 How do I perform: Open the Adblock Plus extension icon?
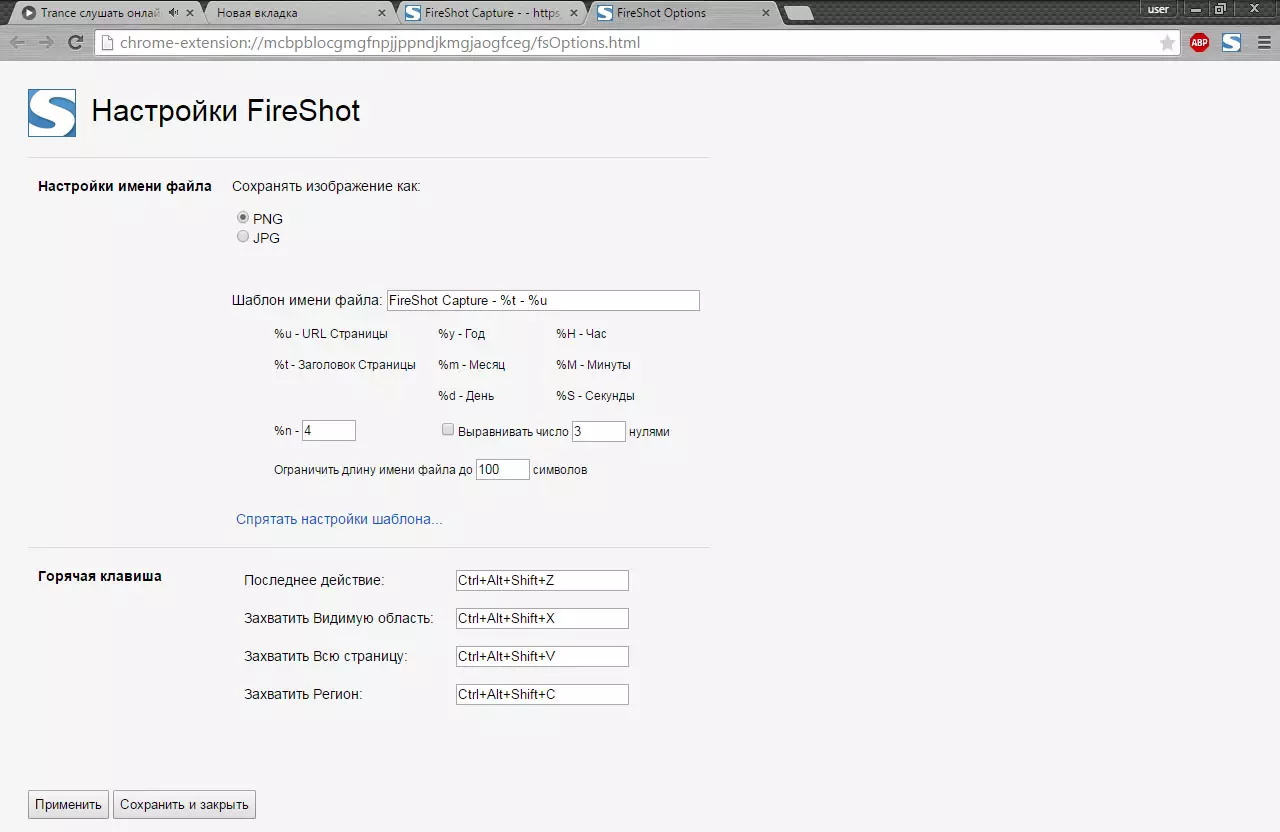(1199, 43)
